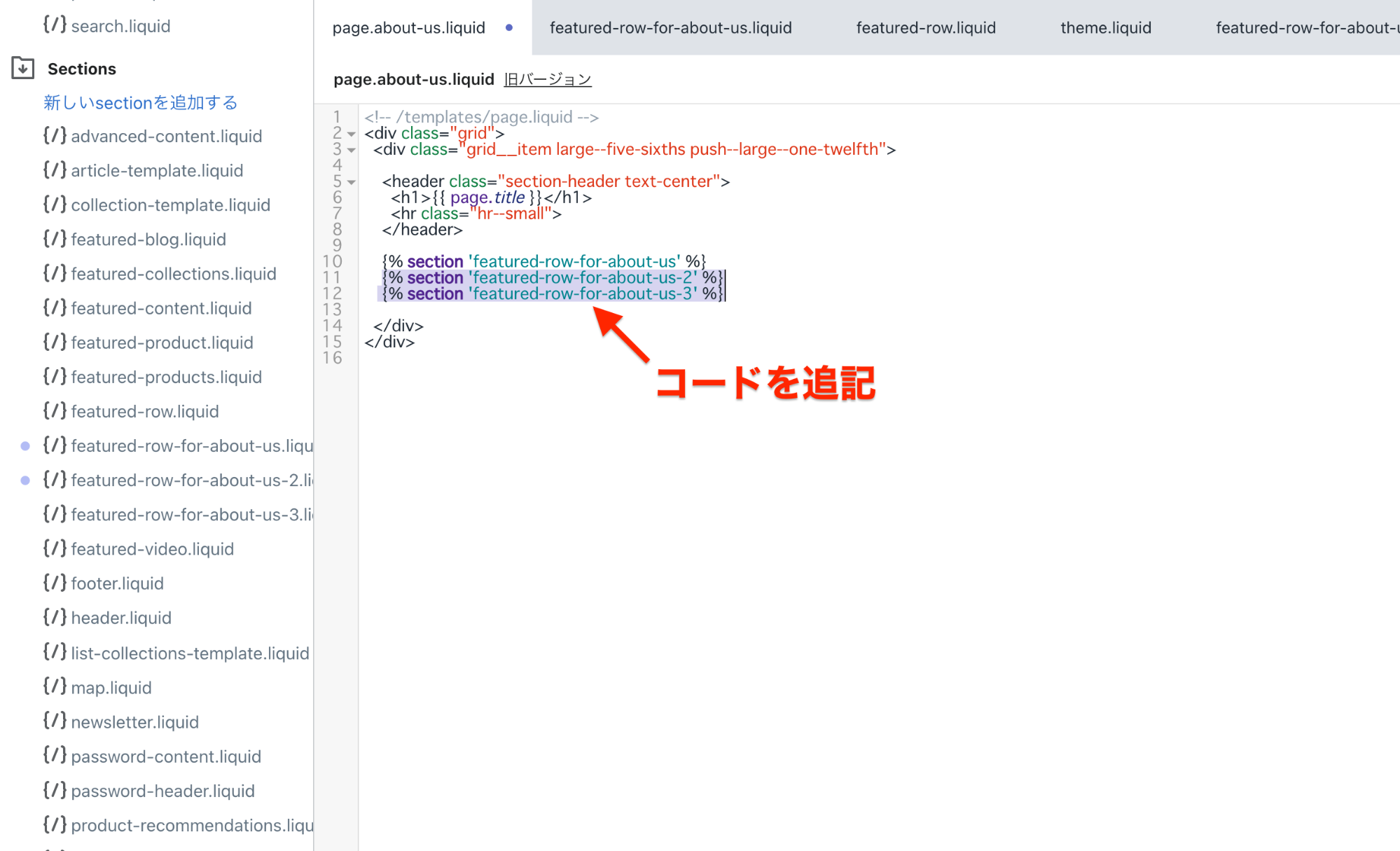Click the liquid file icon beside header.liquid
Screen dimensions: 1400x851
click(x=55, y=617)
